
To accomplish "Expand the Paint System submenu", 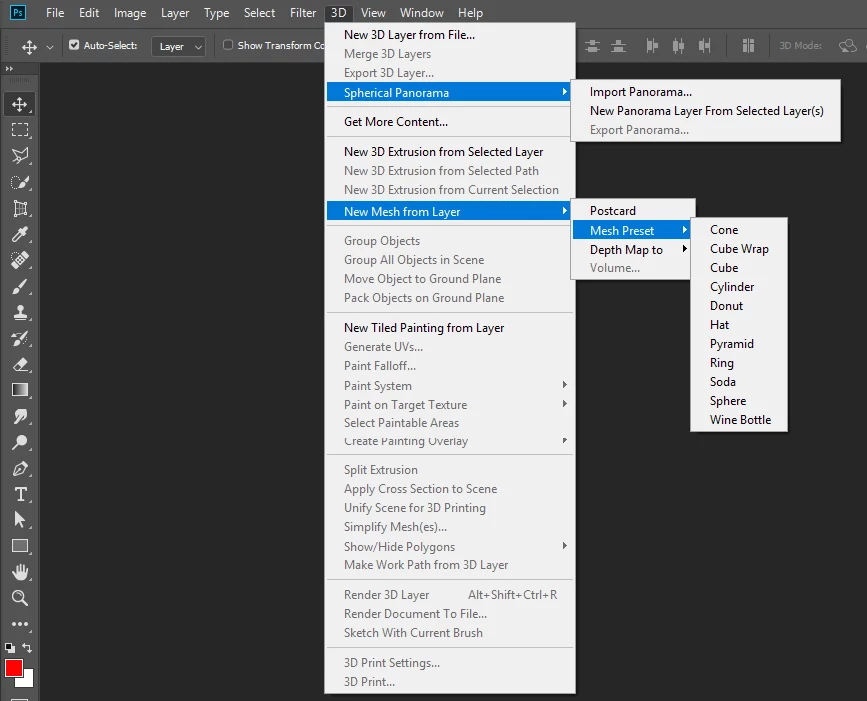I will [x=448, y=386].
